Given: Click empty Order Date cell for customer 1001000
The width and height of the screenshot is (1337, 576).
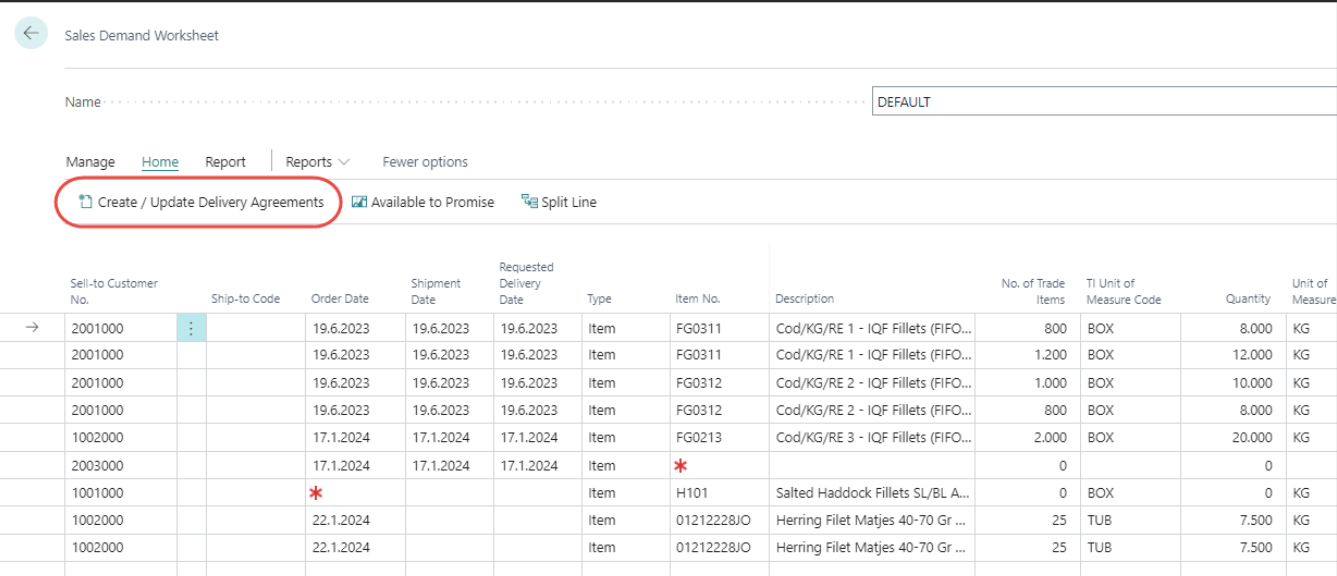Looking at the screenshot, I should coord(355,493).
